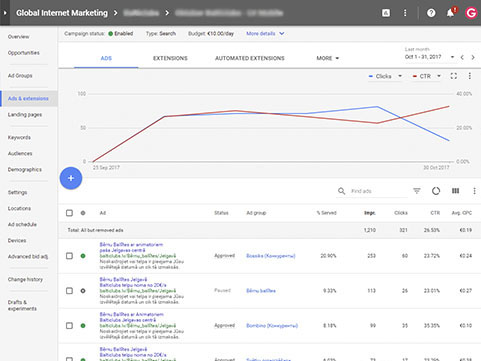The image size is (481, 361).
Task: View notifications bell icon
Action: click(450, 13)
